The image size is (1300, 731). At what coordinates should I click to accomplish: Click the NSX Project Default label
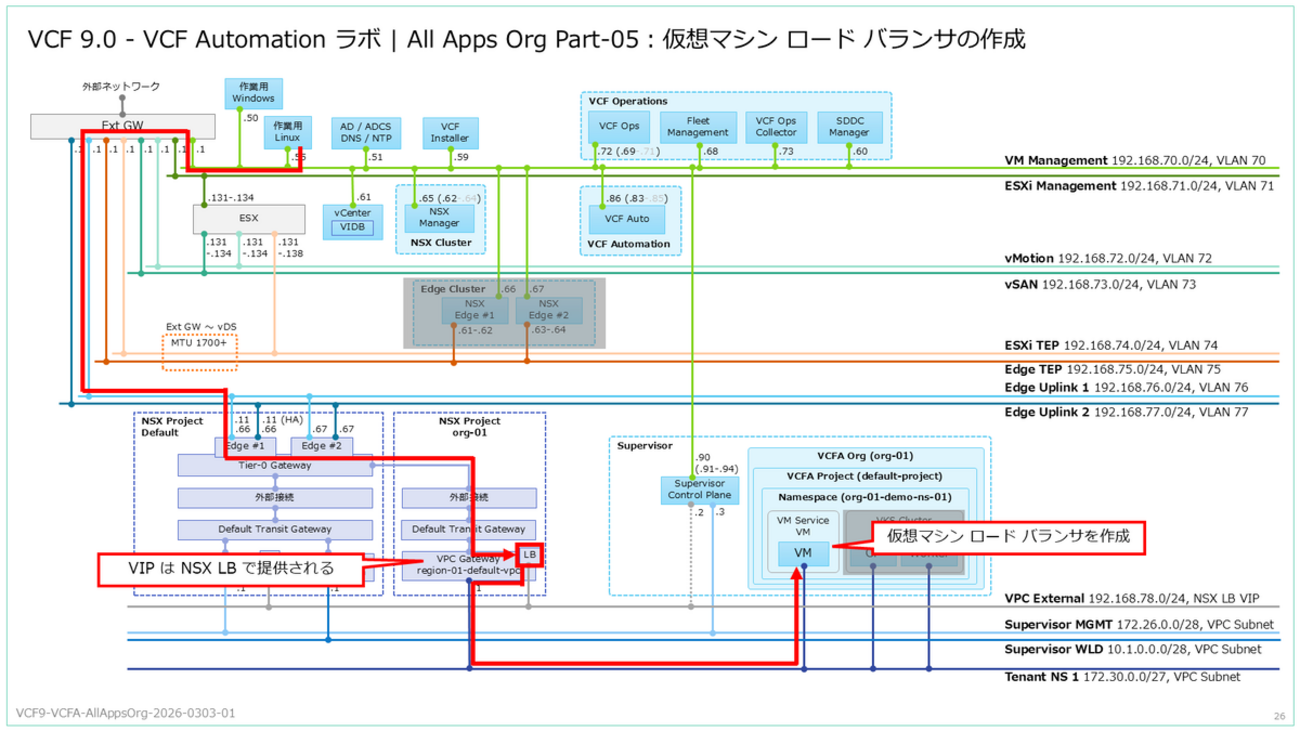point(172,426)
